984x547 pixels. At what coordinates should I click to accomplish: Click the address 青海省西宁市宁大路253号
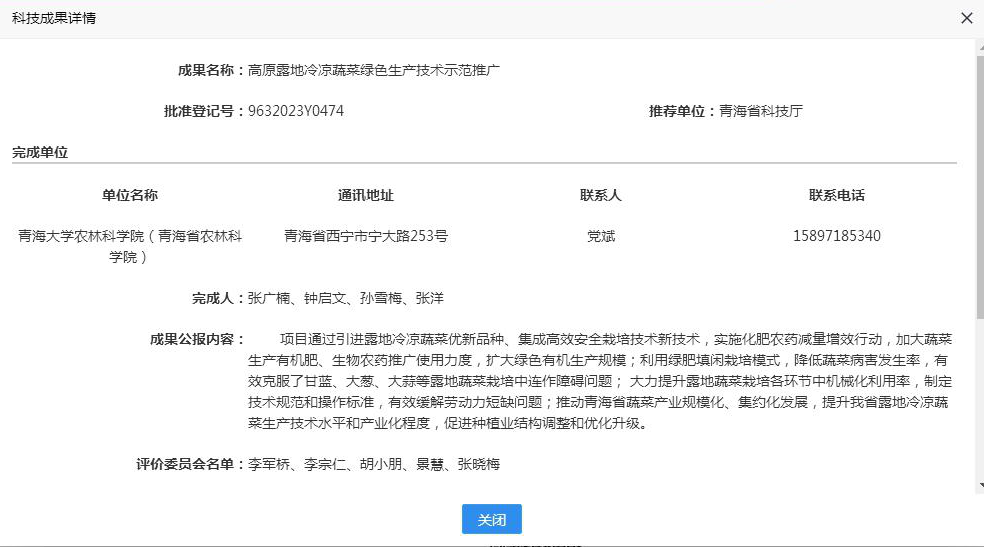(x=366, y=236)
